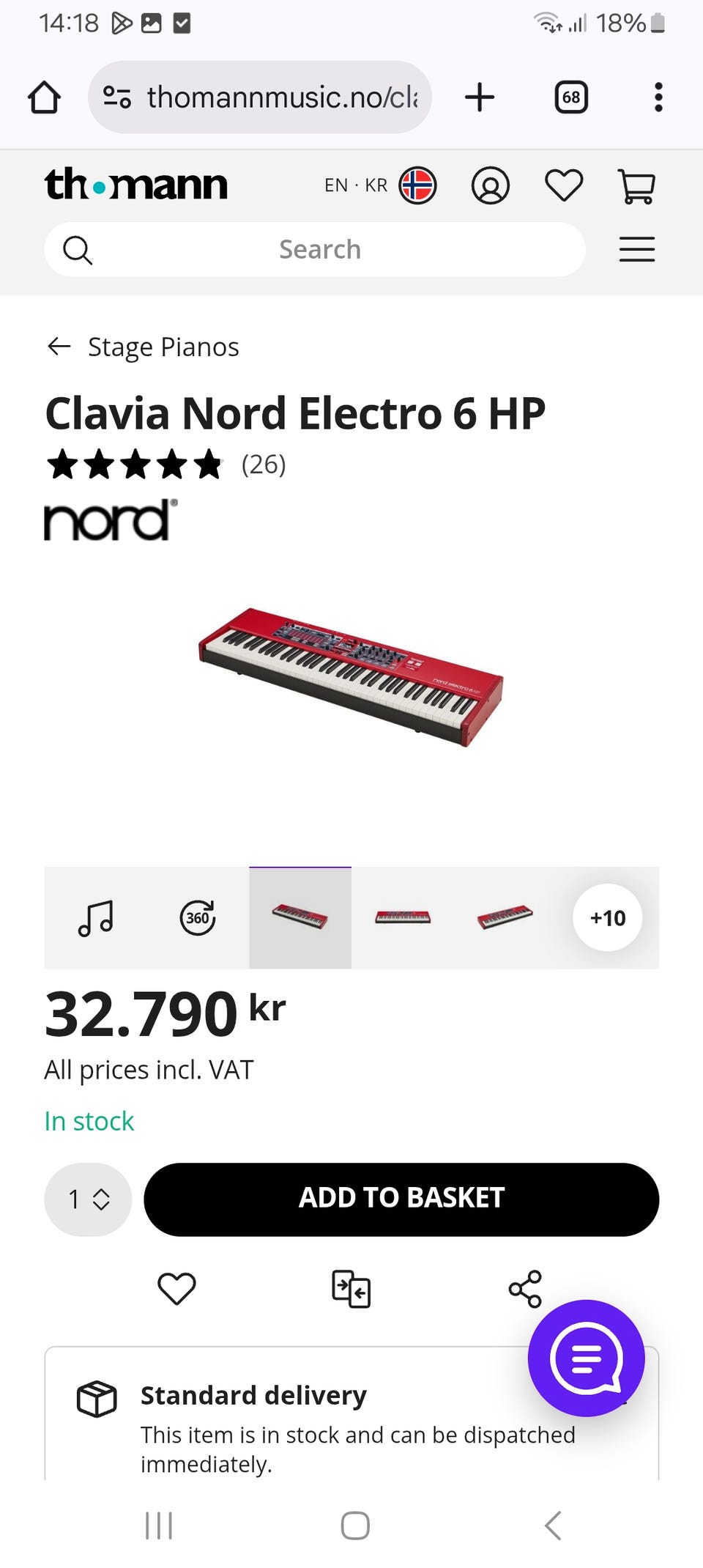Open the compare products icon
This screenshot has height=1568, width=703.
pos(351,1289)
